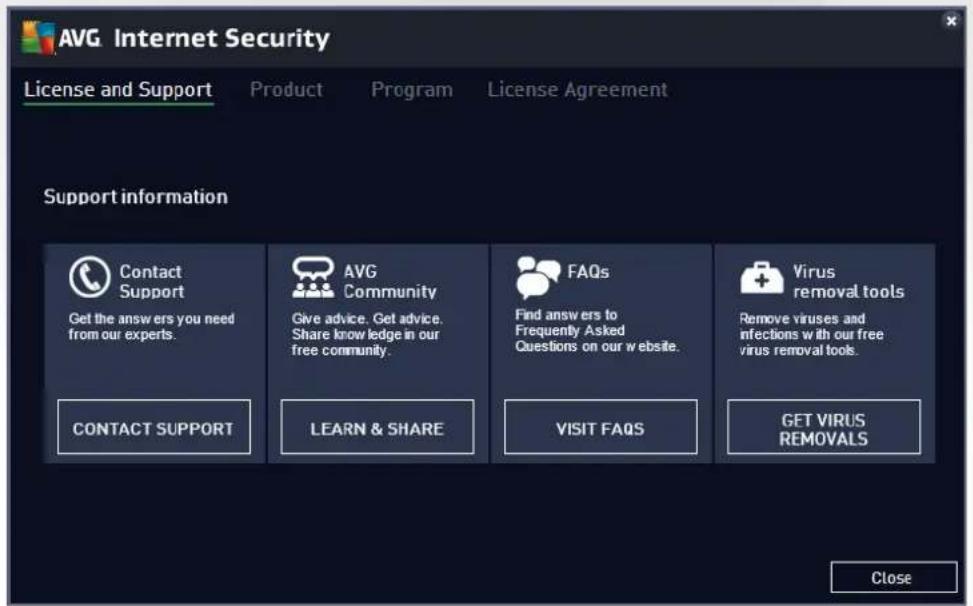
Task: Click the Contact Support phone icon
Action: pyautogui.click(x=89, y=277)
